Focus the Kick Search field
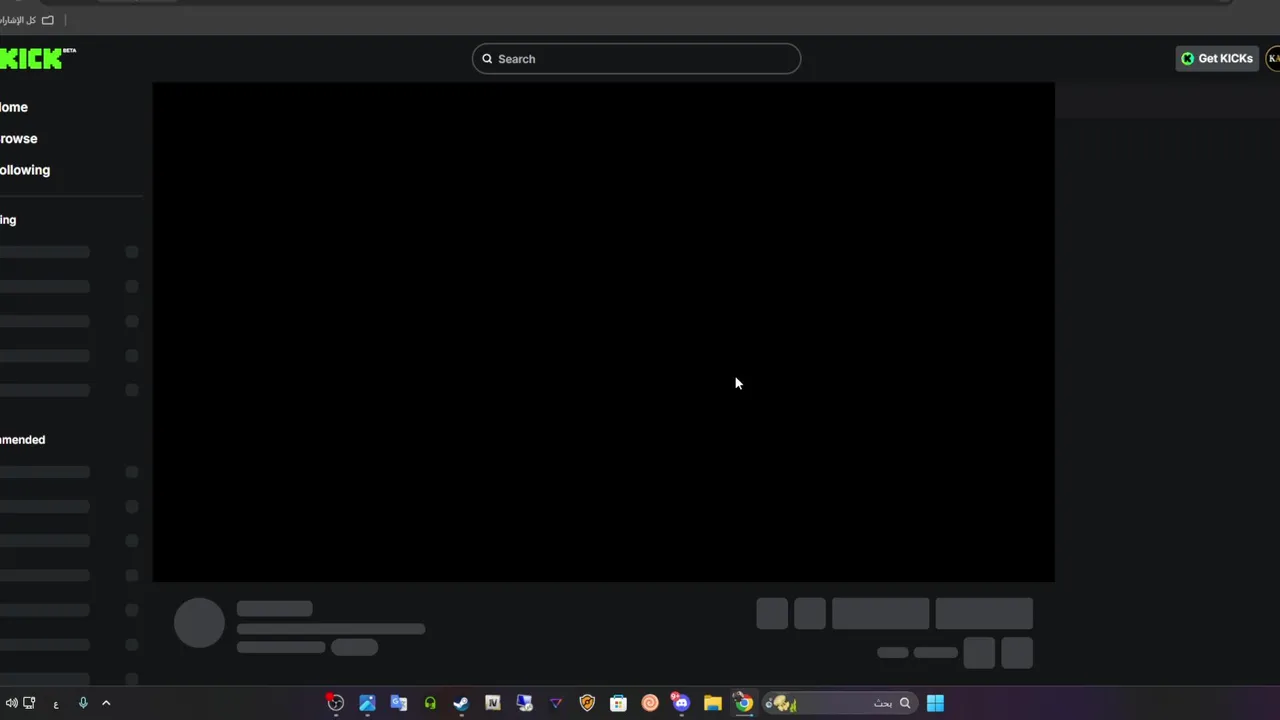Screen dimensions: 1280x720 coord(636,59)
